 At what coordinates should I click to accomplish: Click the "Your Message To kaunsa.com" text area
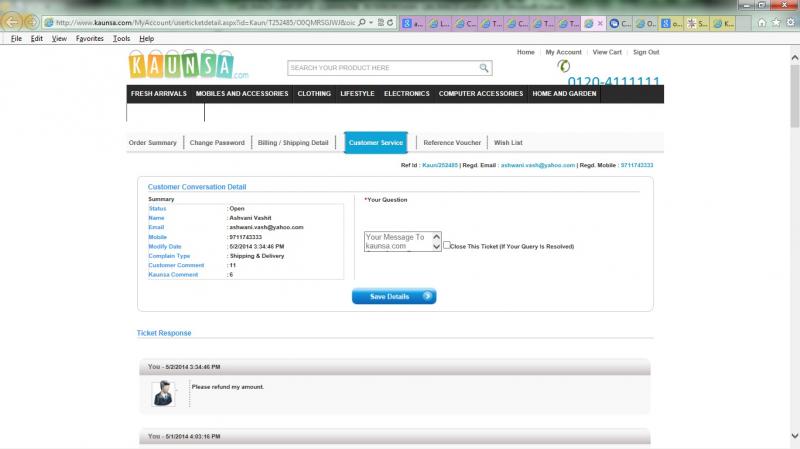[398, 241]
